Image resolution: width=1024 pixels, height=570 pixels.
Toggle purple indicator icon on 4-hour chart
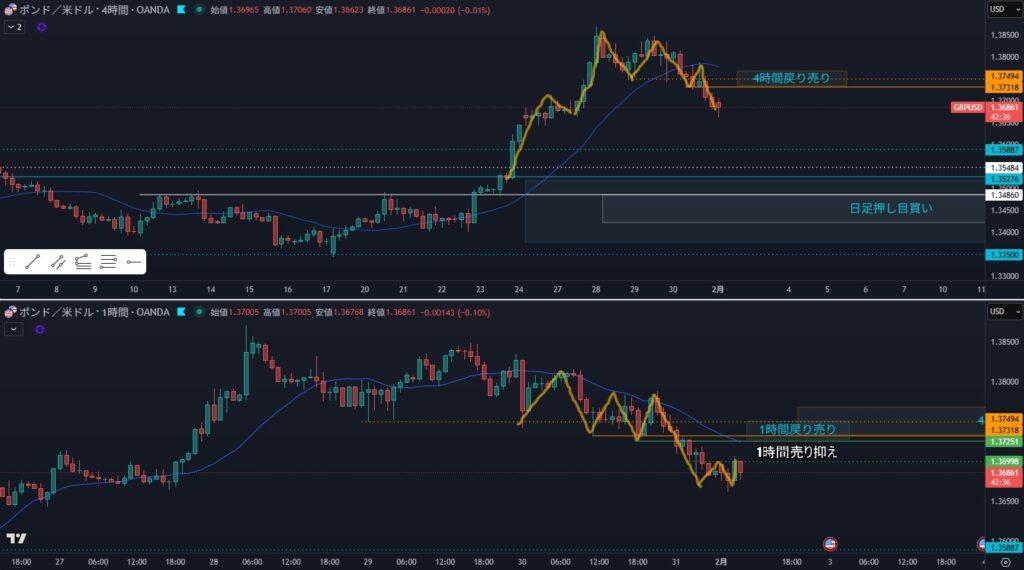[x=41, y=28]
